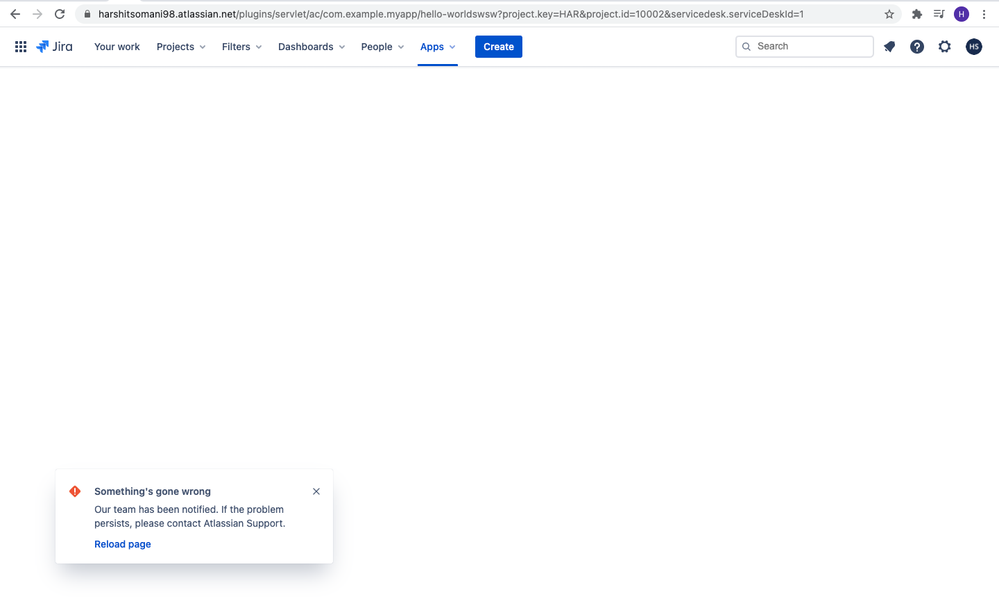The height and width of the screenshot is (597, 999).
Task: Open the Jira help question mark
Action: tap(916, 47)
